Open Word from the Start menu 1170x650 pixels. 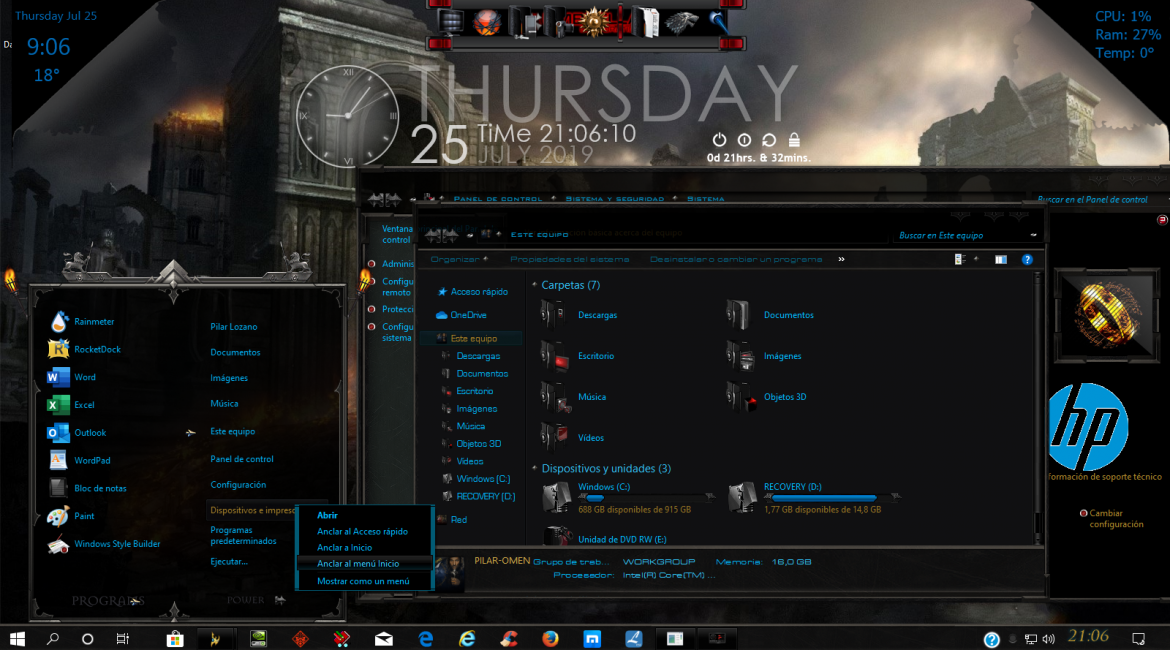pyautogui.click(x=72, y=377)
